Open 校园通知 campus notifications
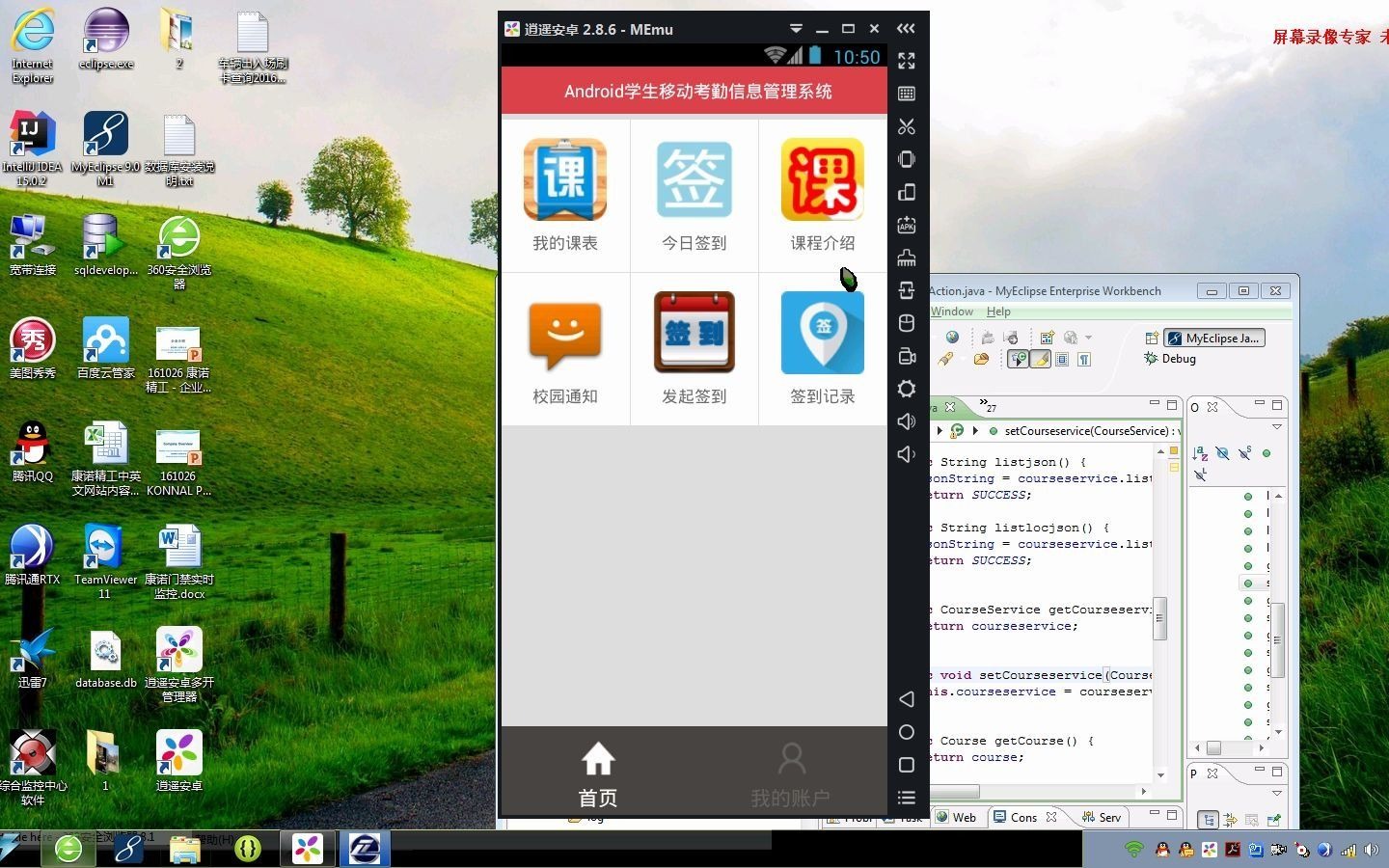This screenshot has height=868, width=1389. pyautogui.click(x=565, y=348)
